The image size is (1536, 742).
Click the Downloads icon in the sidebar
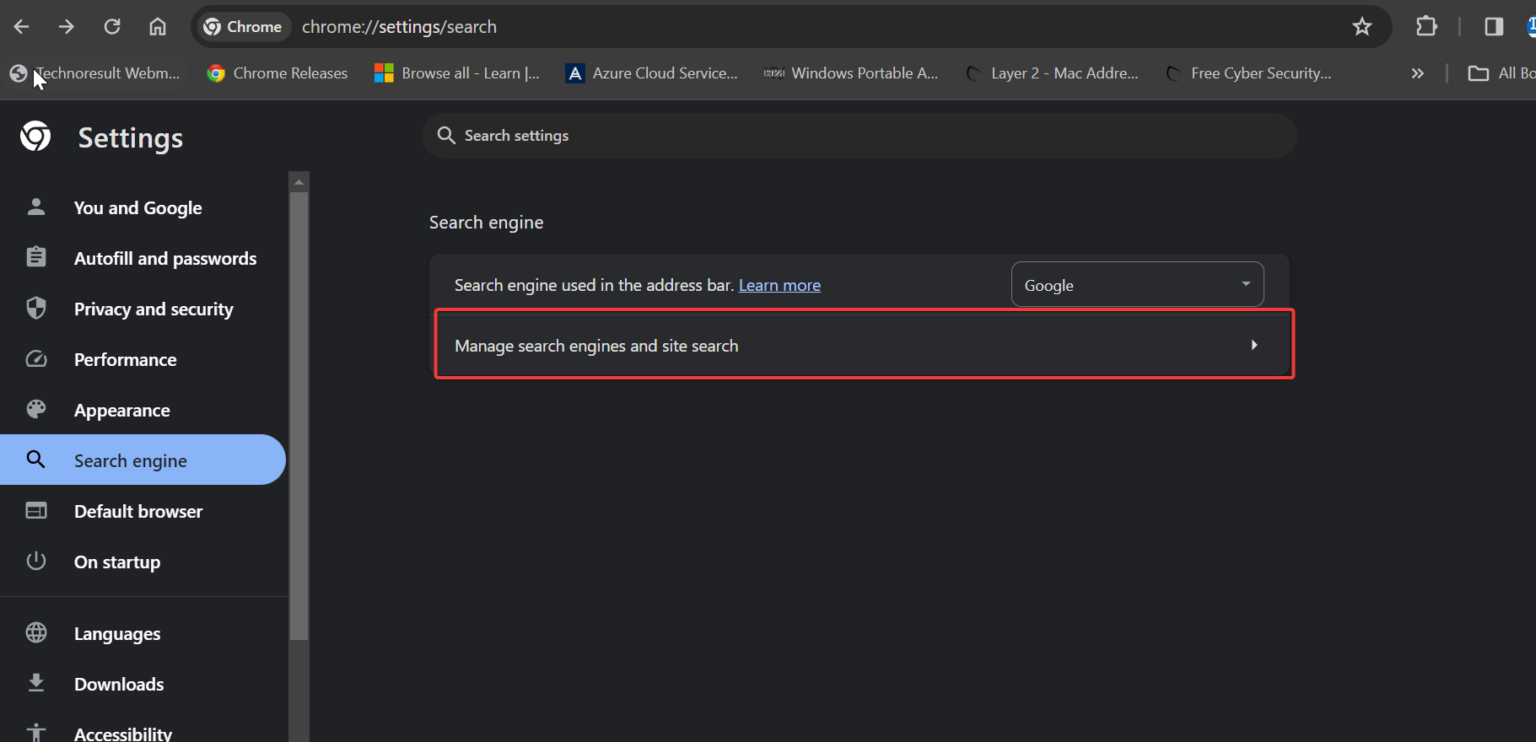36,683
